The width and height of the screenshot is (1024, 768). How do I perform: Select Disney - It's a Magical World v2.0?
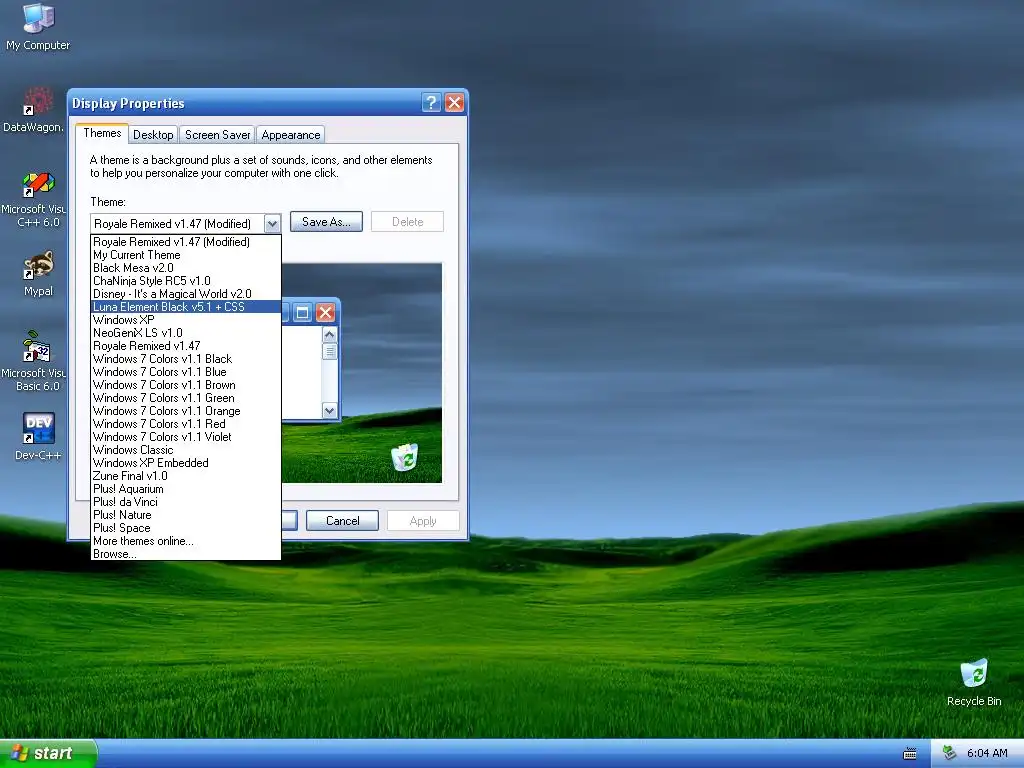click(x=186, y=294)
